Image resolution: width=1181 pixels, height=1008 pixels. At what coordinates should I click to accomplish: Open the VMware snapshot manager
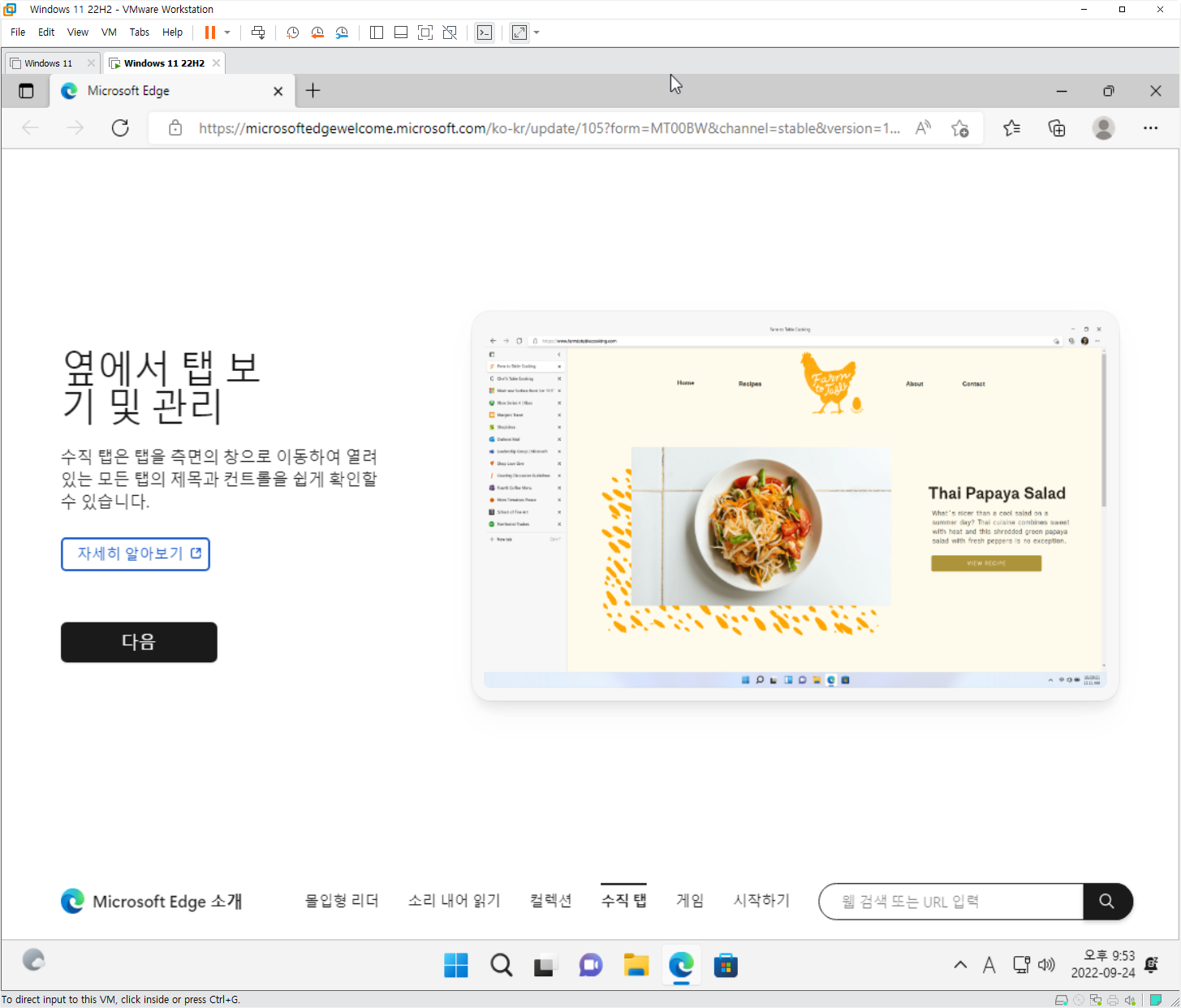click(x=342, y=32)
